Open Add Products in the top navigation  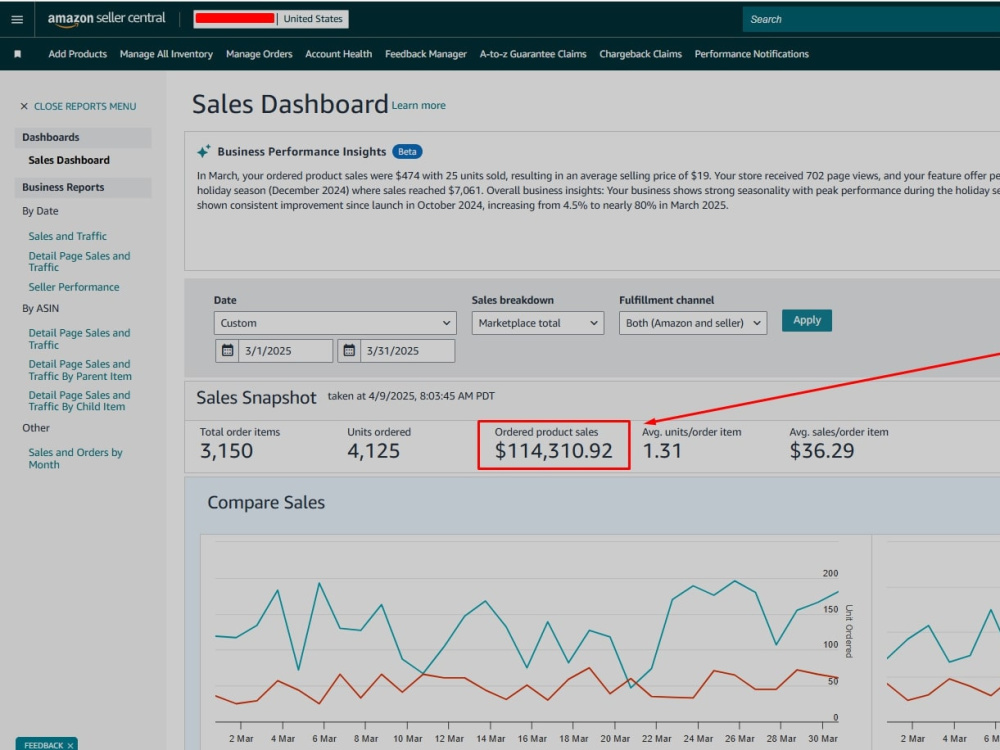(77, 54)
